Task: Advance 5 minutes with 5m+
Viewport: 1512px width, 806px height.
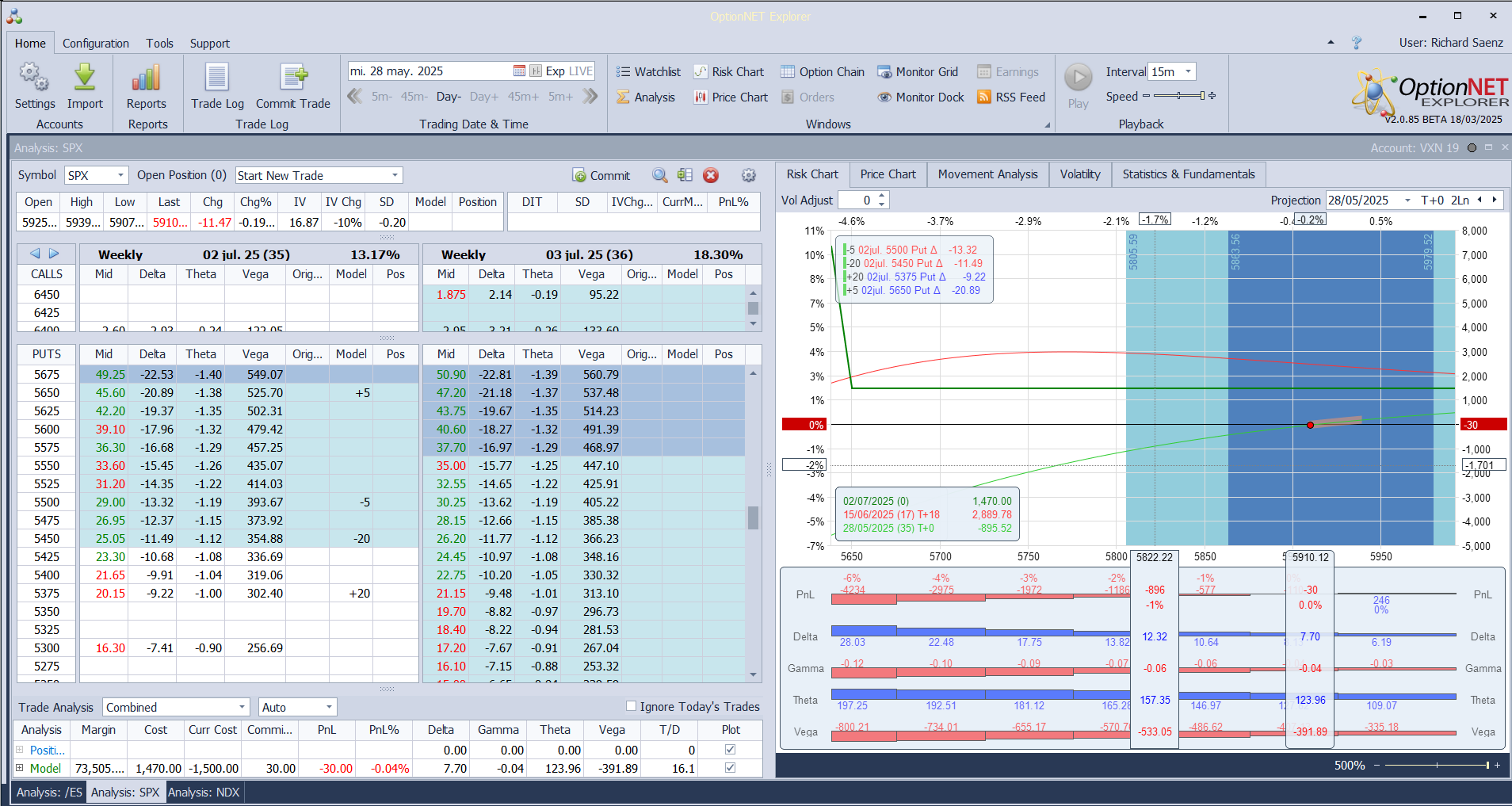Action: pyautogui.click(x=560, y=97)
